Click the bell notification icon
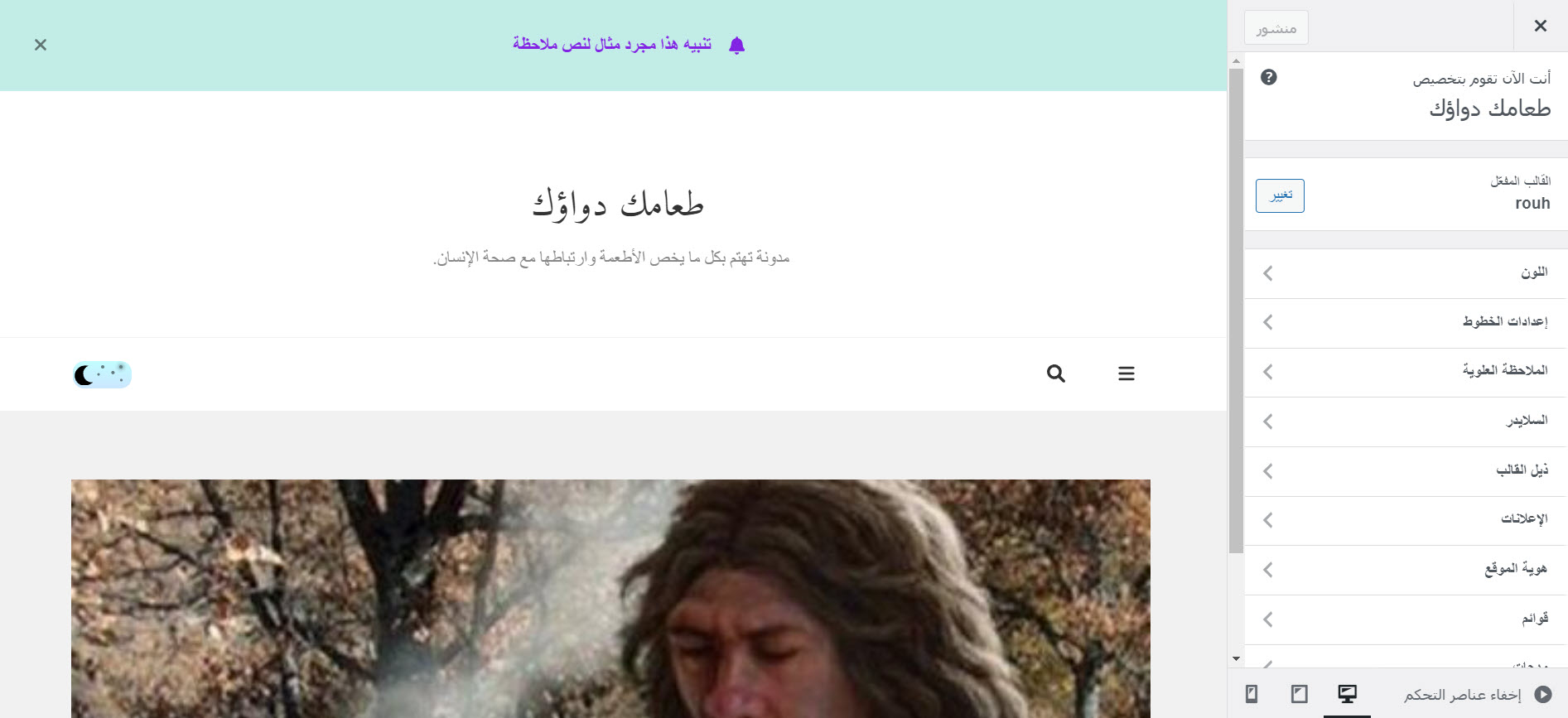1568x718 pixels. 736,46
